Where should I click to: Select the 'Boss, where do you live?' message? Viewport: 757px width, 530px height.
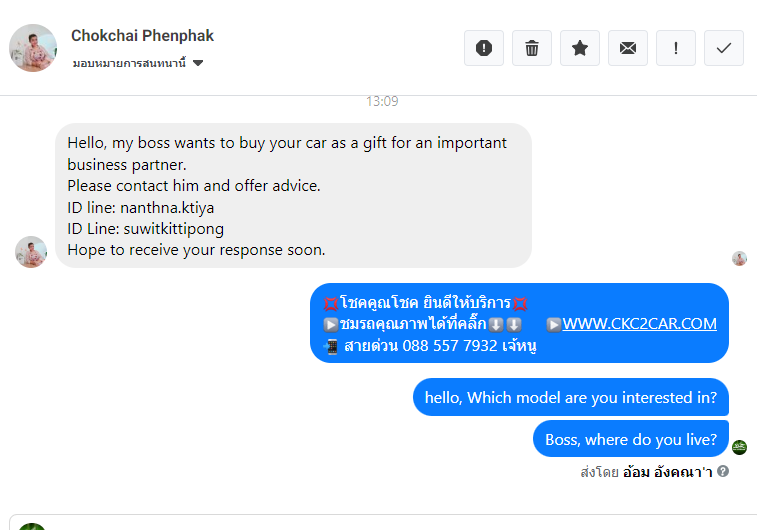(x=630, y=439)
